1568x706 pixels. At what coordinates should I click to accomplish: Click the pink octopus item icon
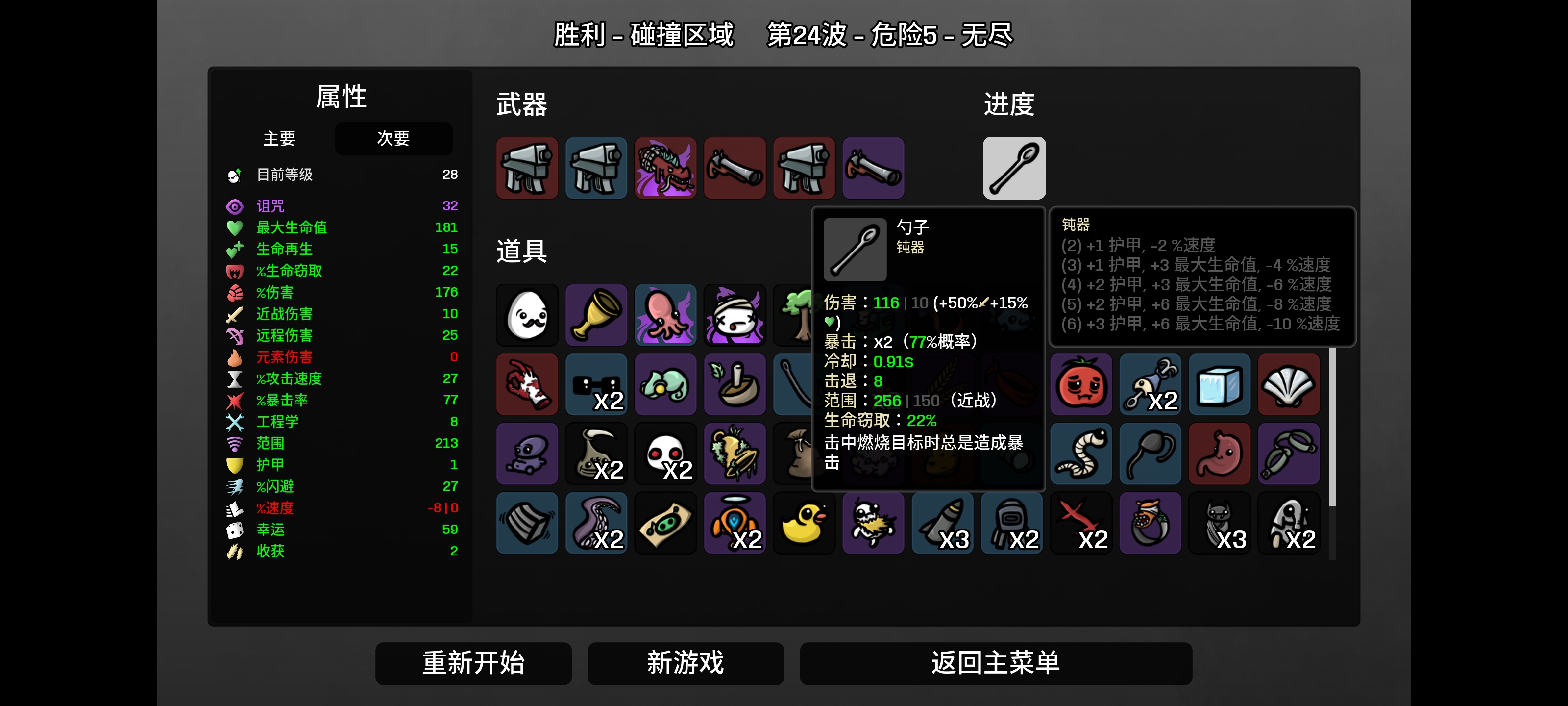click(665, 315)
